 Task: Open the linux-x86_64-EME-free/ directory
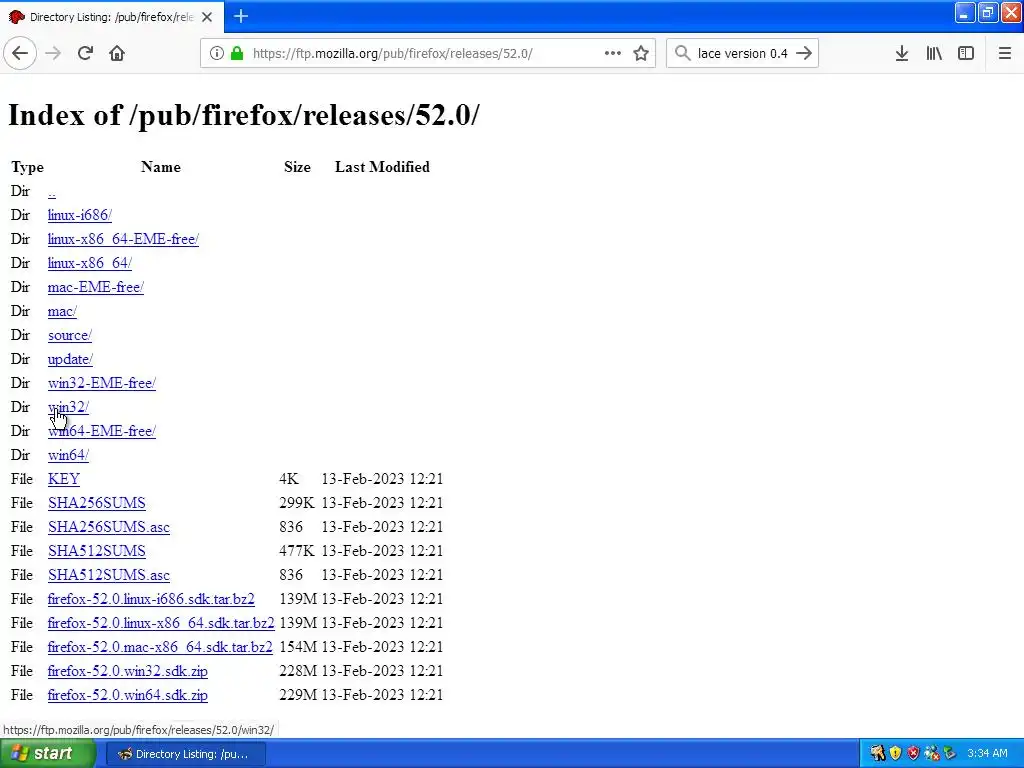tap(123, 239)
